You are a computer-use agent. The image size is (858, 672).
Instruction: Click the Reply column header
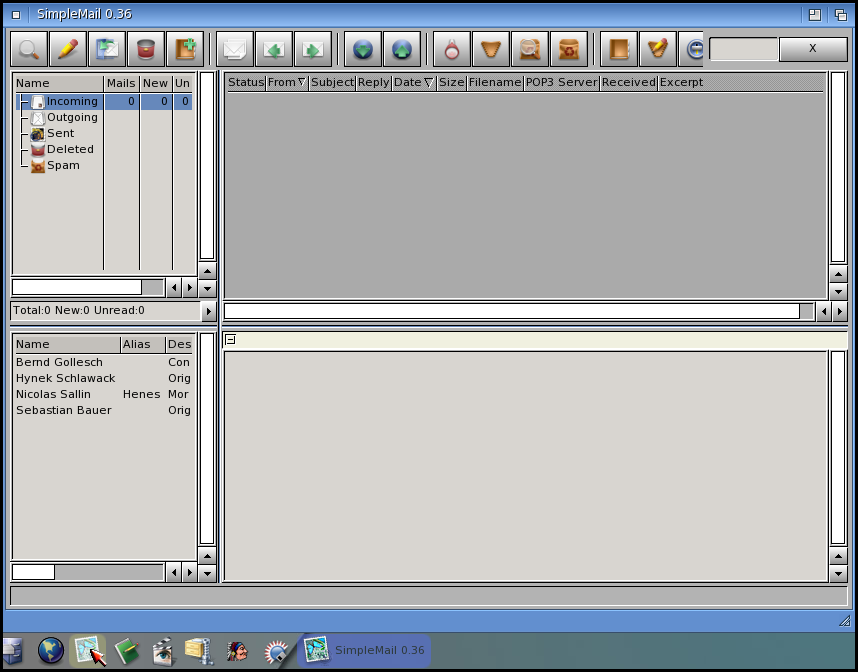point(374,82)
